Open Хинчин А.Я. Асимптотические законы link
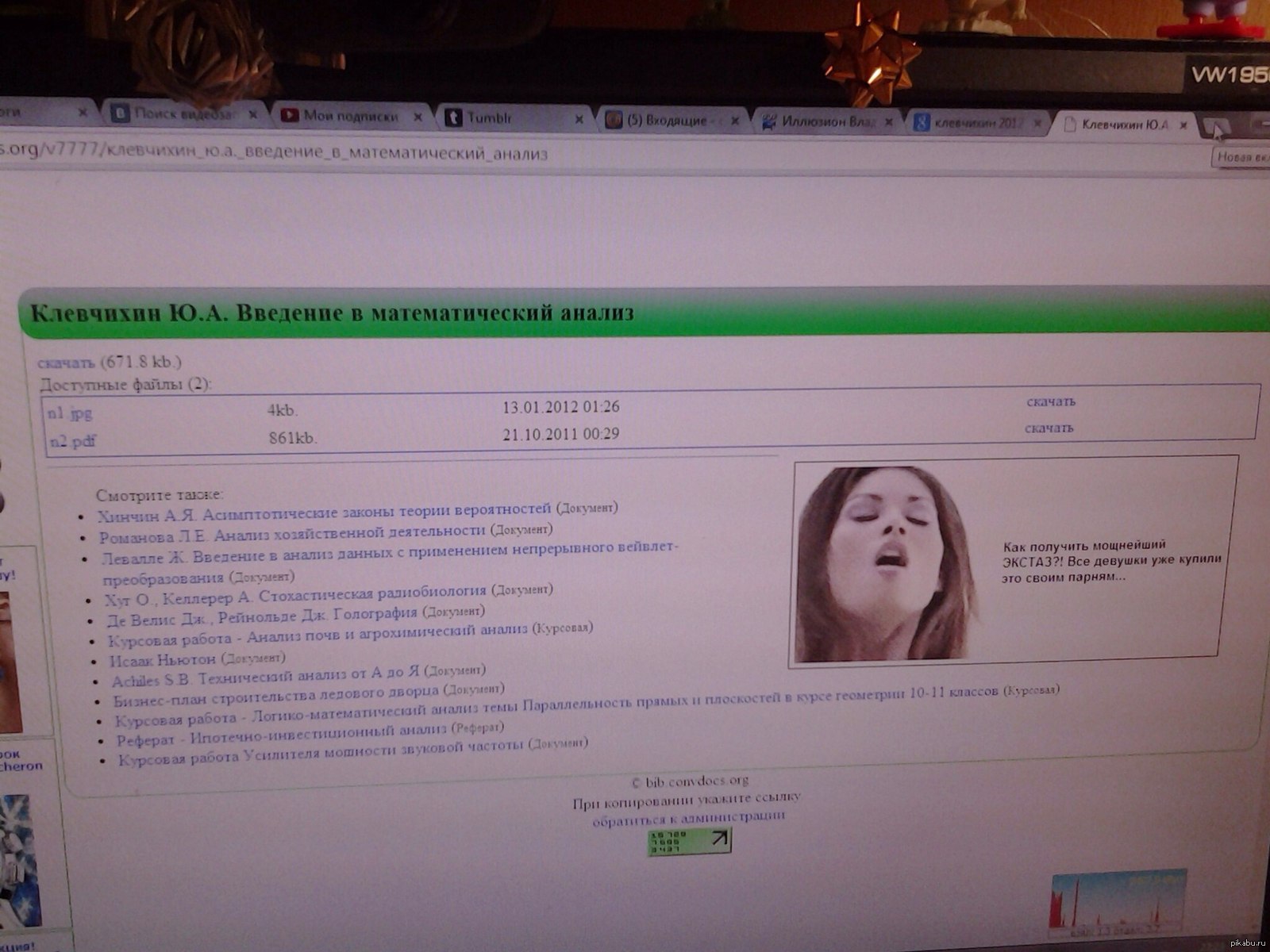This screenshot has height=952, width=1270. pos(324,512)
